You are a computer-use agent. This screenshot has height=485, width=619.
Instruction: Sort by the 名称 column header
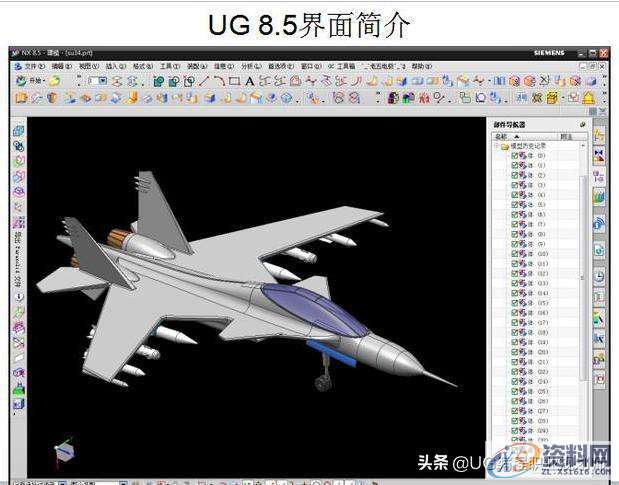pyautogui.click(x=523, y=137)
